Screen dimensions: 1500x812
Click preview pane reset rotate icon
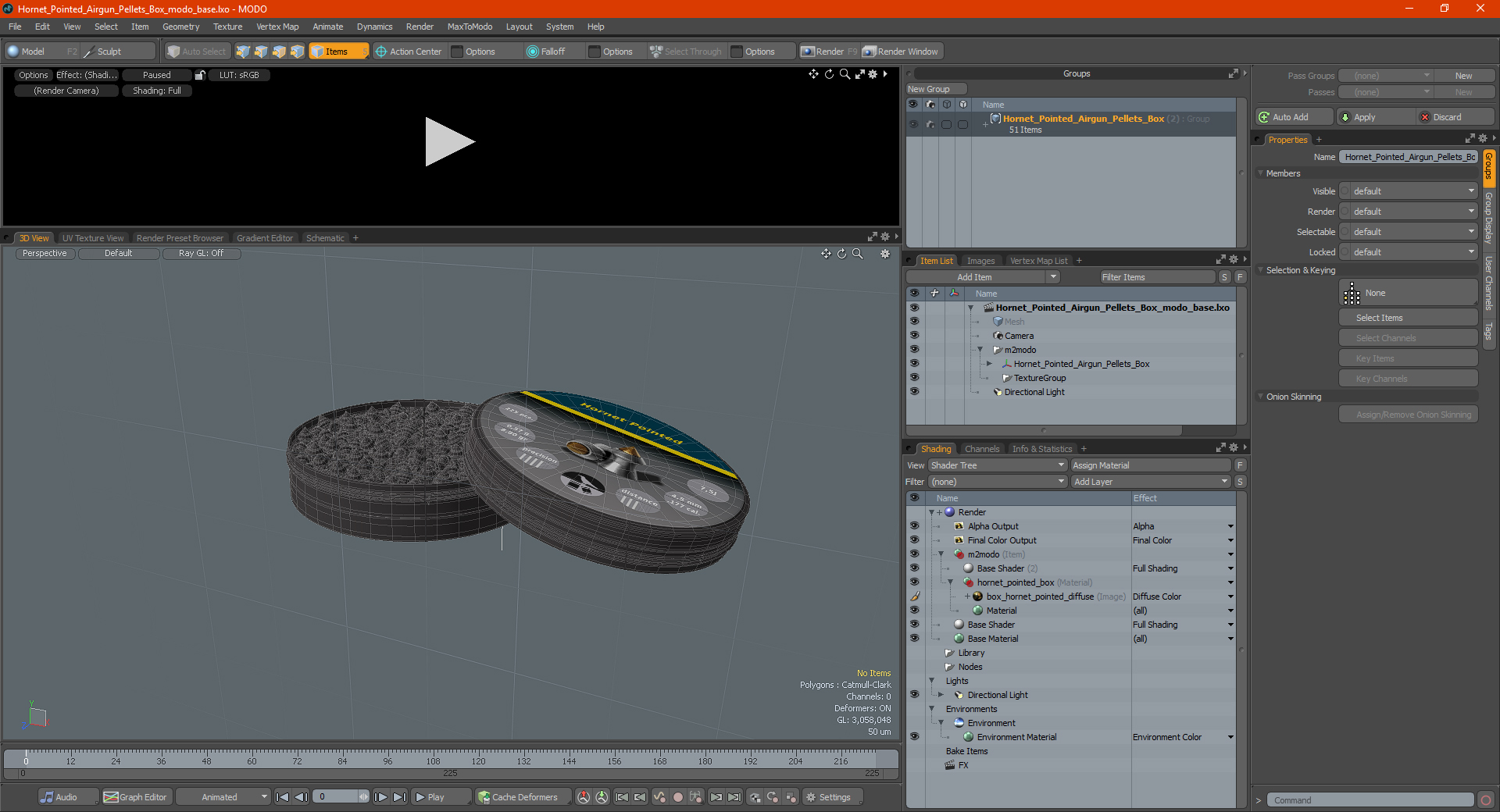pyautogui.click(x=829, y=74)
